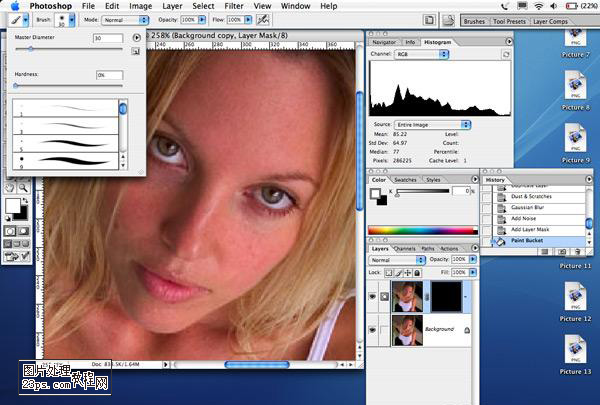Open the Flow slider arrow
Screen dimensions: 600x405
point(248,20)
